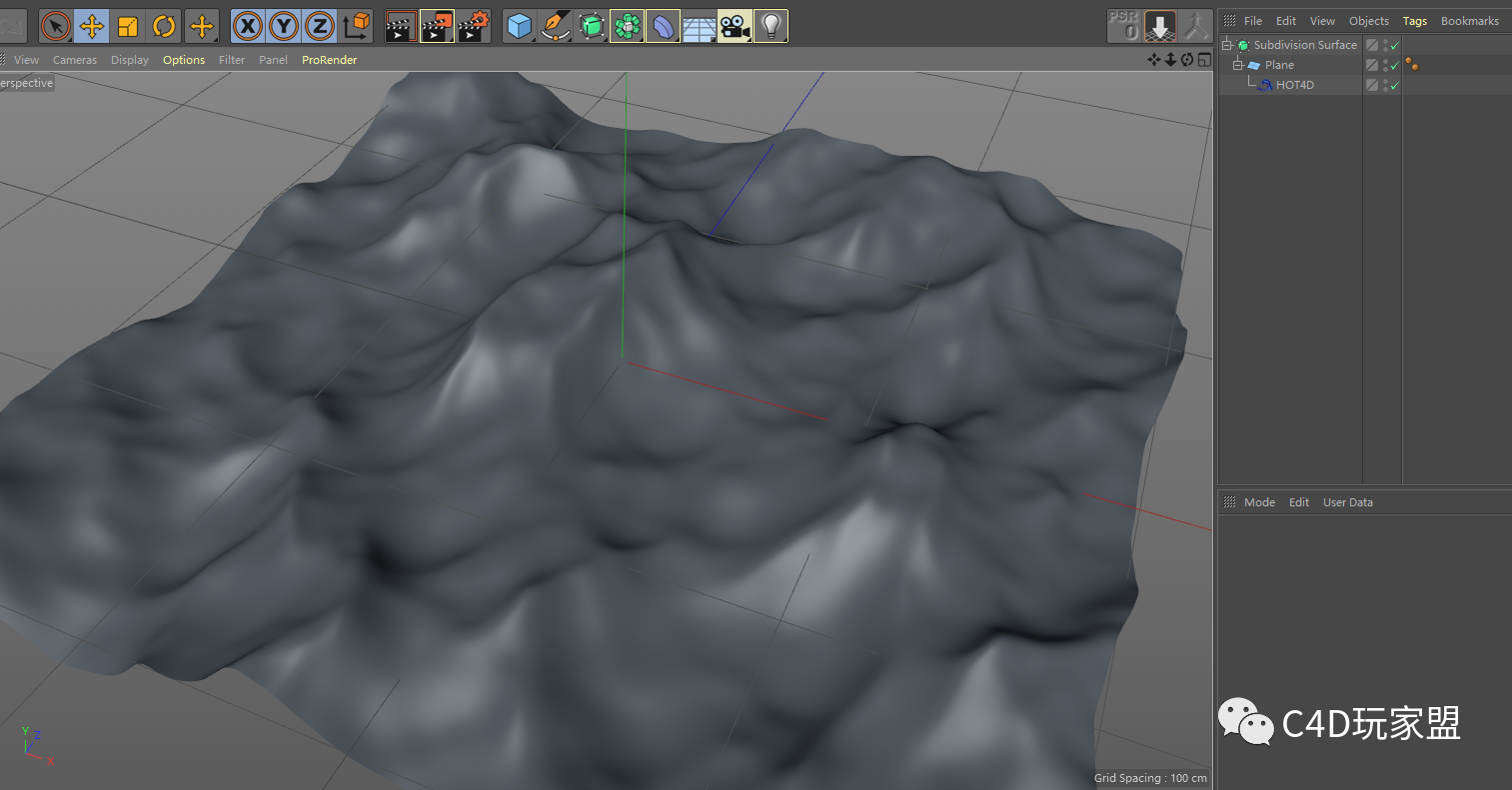
Task: Select the HOT4D deformer row
Action: coord(1289,85)
